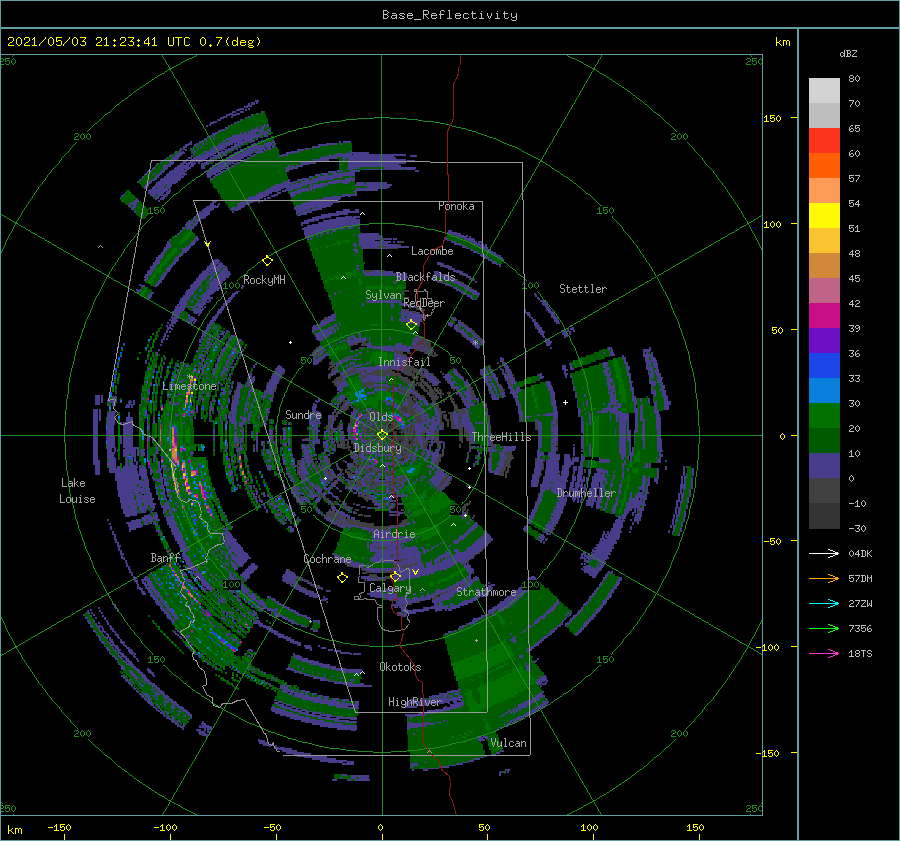Viewport: 900px width, 841px height.
Task: Click the Drumheller city label
Action: [586, 493]
